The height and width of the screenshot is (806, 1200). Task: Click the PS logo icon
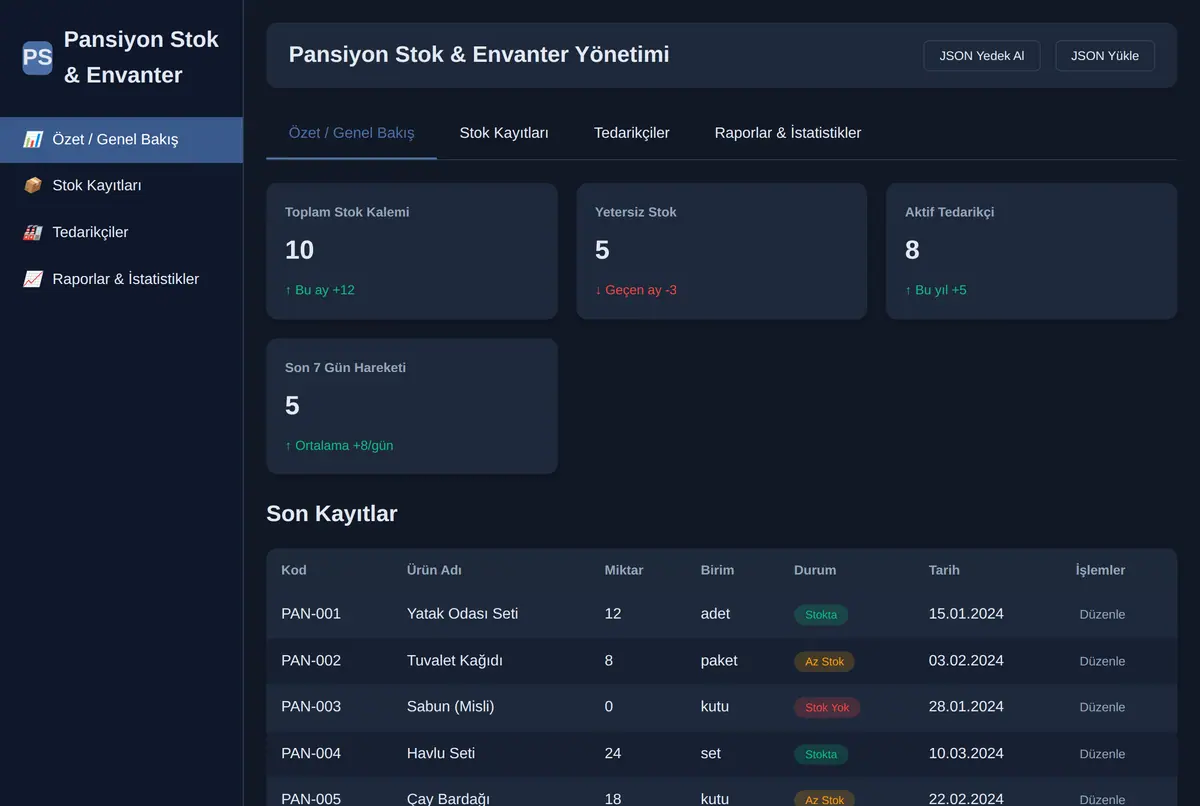pos(37,57)
